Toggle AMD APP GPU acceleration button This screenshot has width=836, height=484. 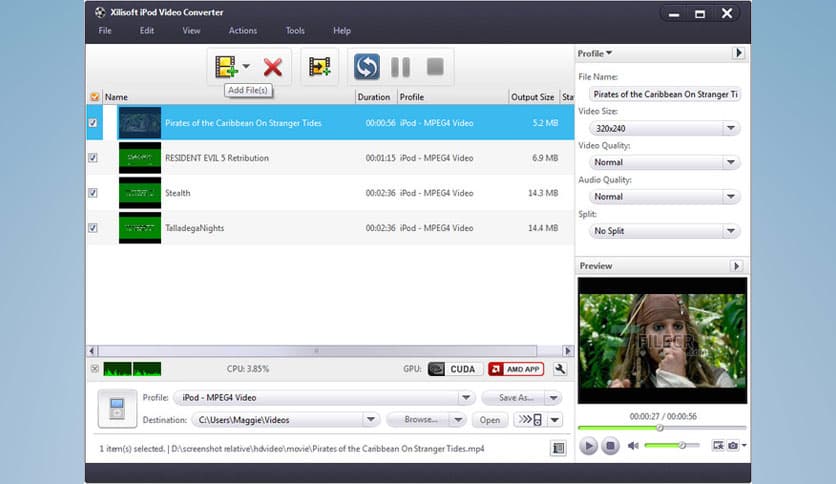(x=516, y=369)
